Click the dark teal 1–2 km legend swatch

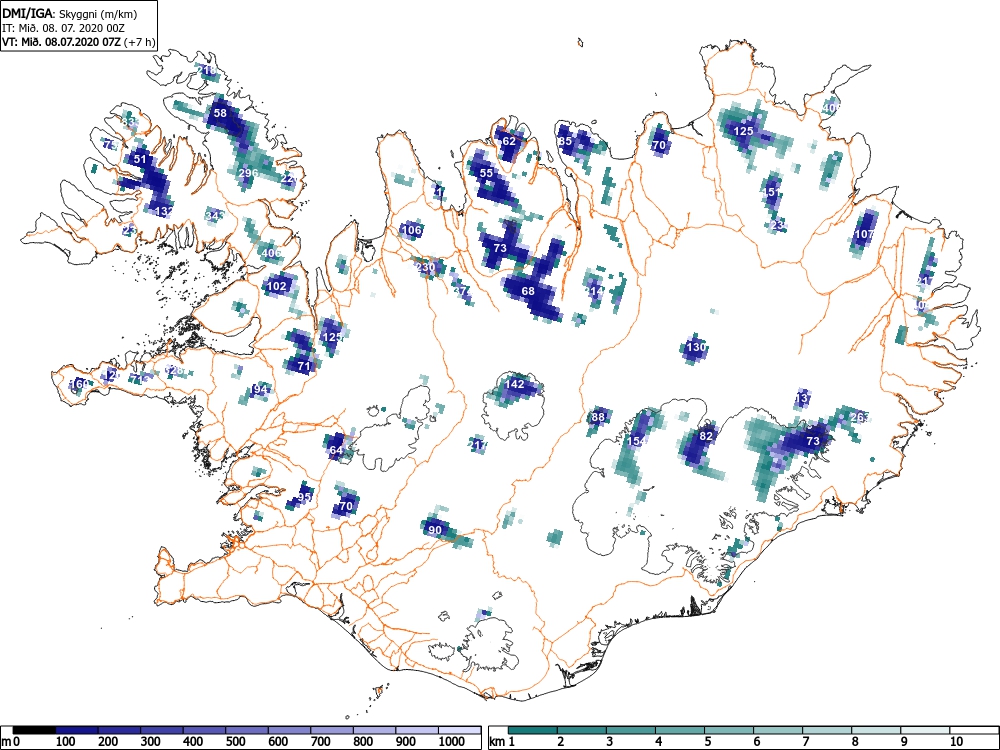pos(533,730)
